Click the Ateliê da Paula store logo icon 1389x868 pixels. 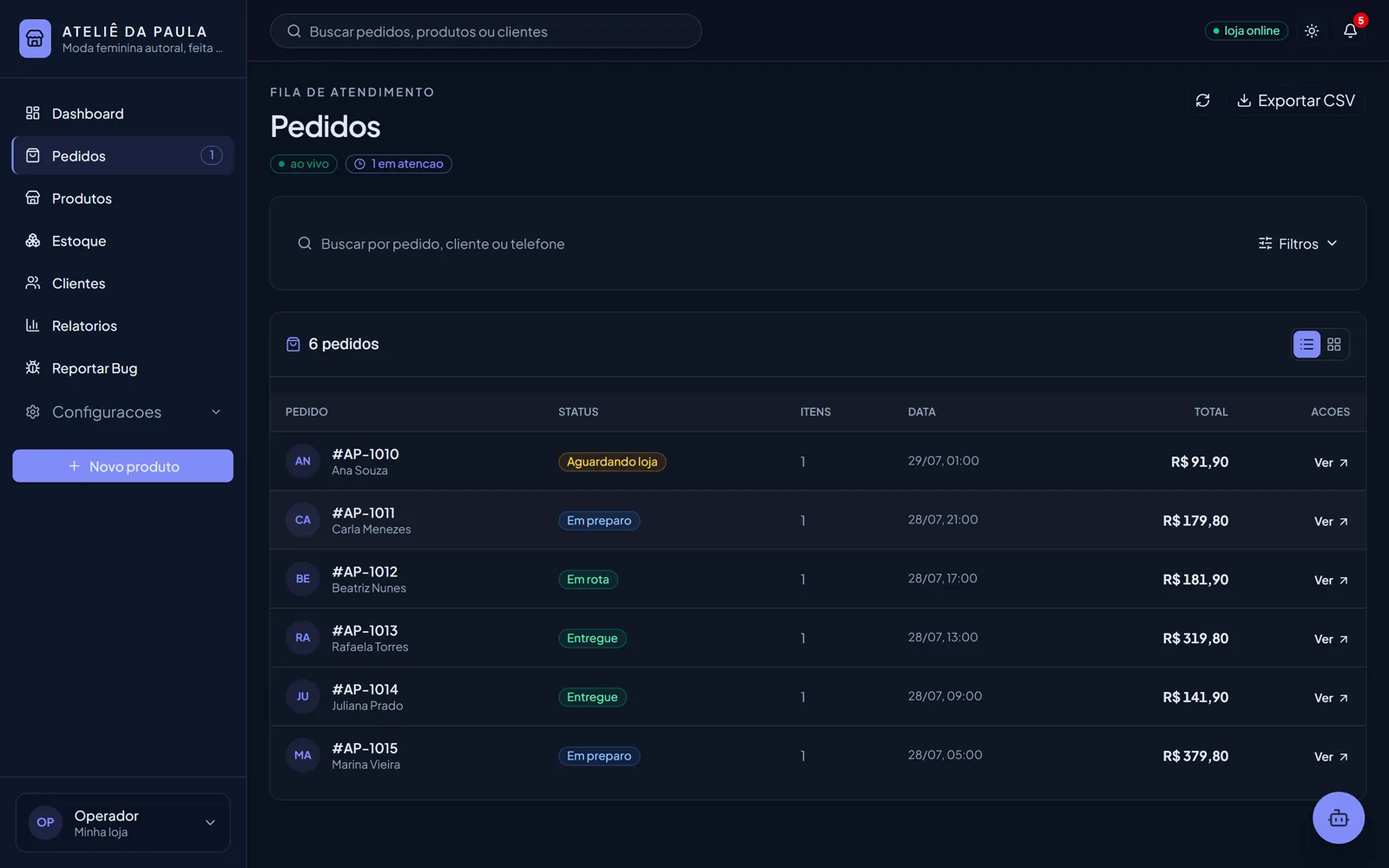35,38
